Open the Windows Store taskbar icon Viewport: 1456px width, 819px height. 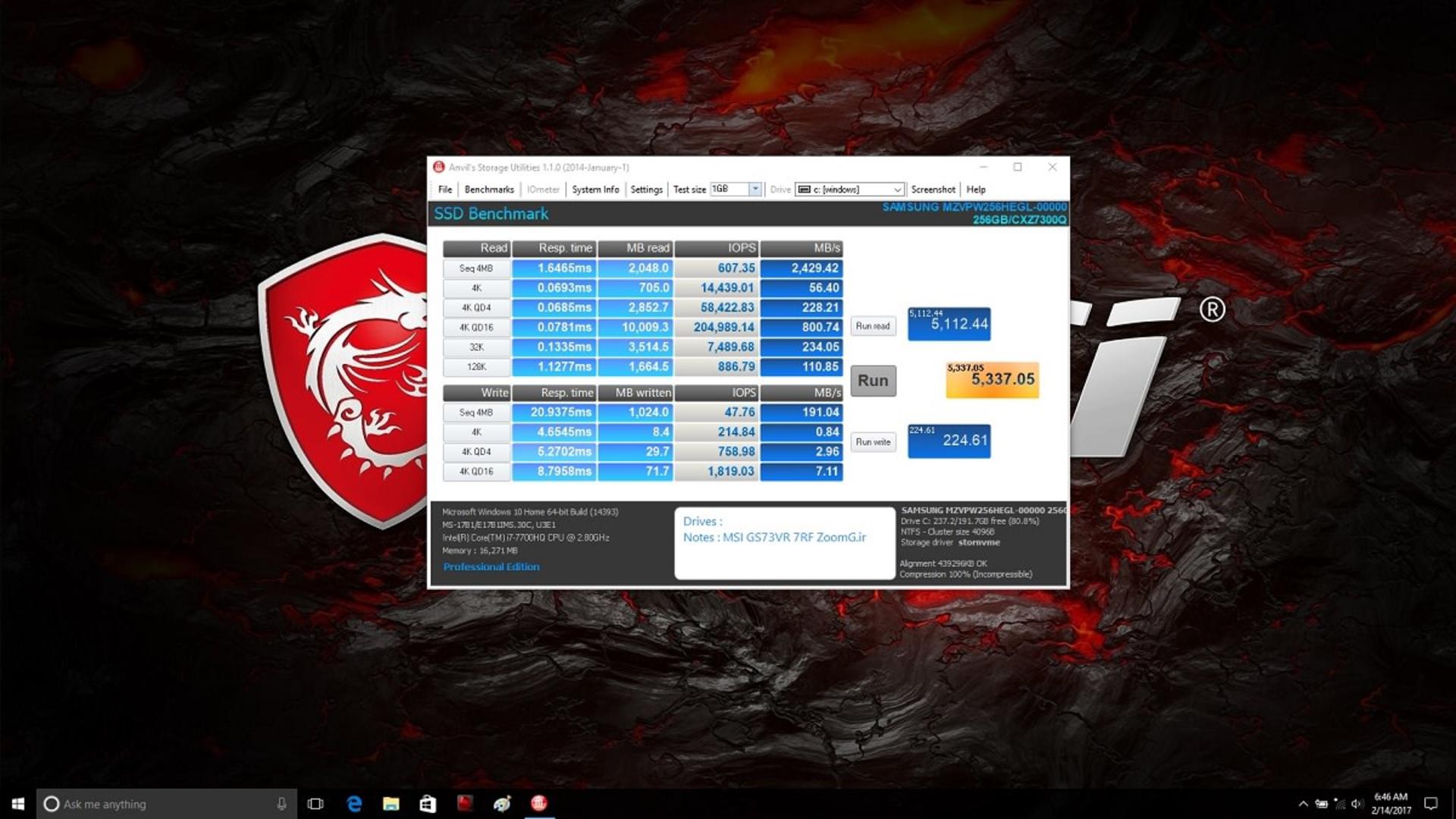click(428, 804)
